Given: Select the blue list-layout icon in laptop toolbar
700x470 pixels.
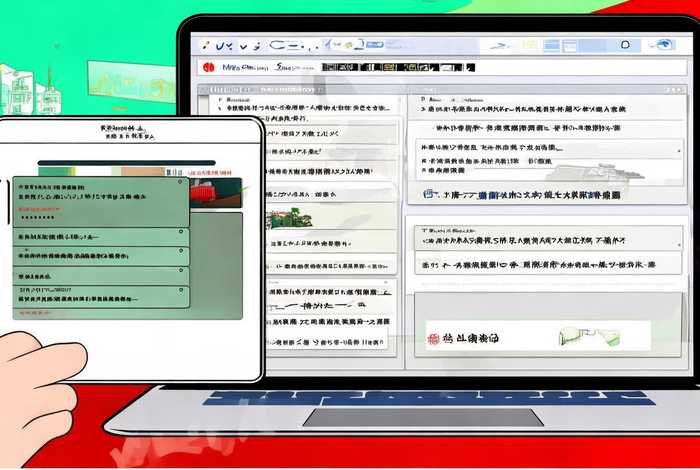Looking at the screenshot, I should point(552,45).
